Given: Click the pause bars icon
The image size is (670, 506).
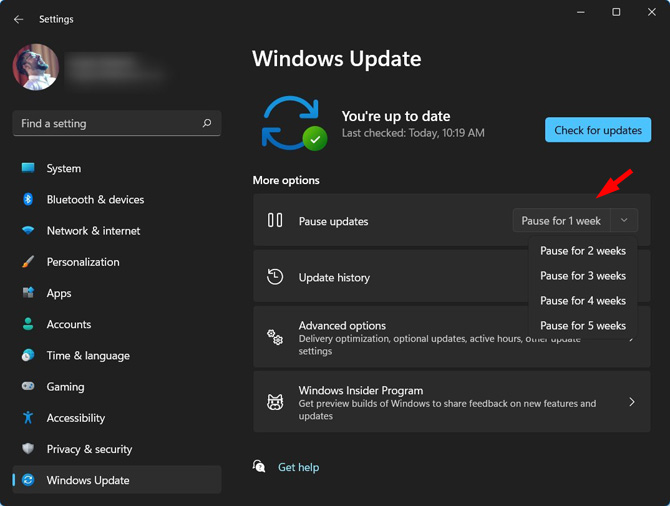Looking at the screenshot, I should tap(275, 221).
